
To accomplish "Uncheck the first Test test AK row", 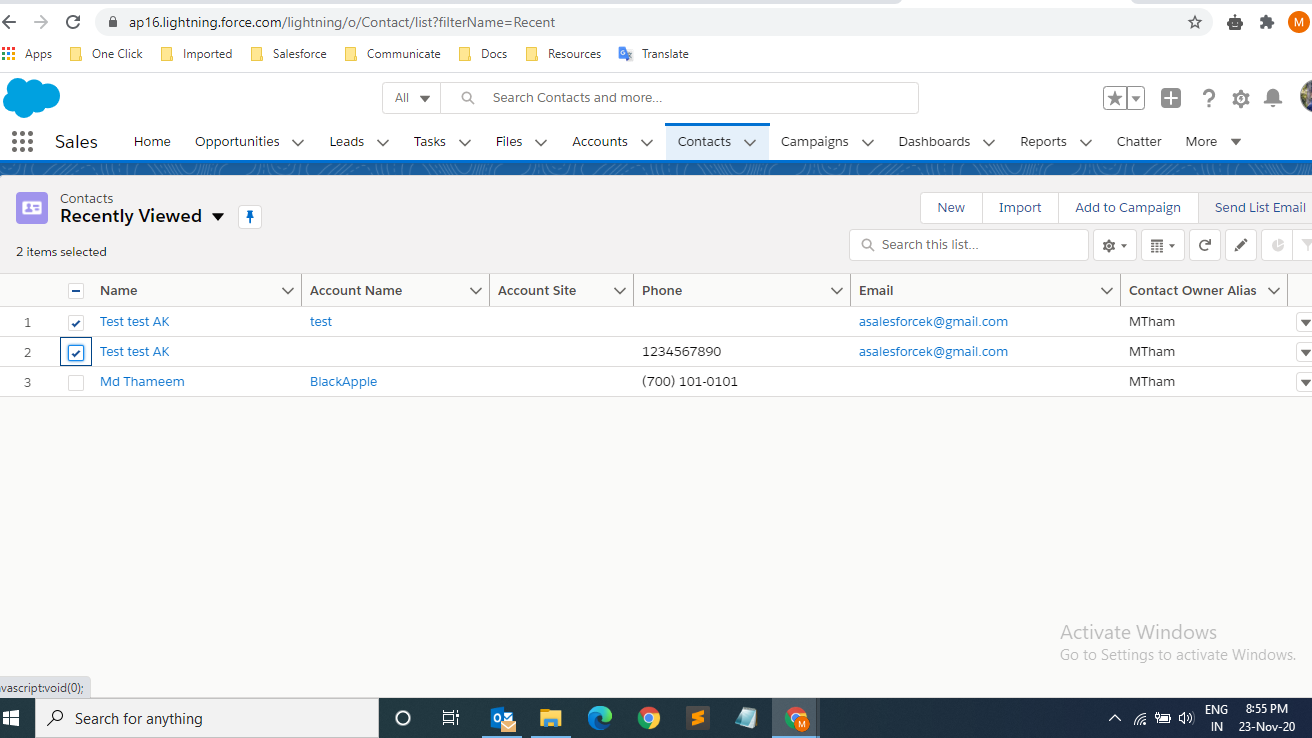I will point(76,322).
